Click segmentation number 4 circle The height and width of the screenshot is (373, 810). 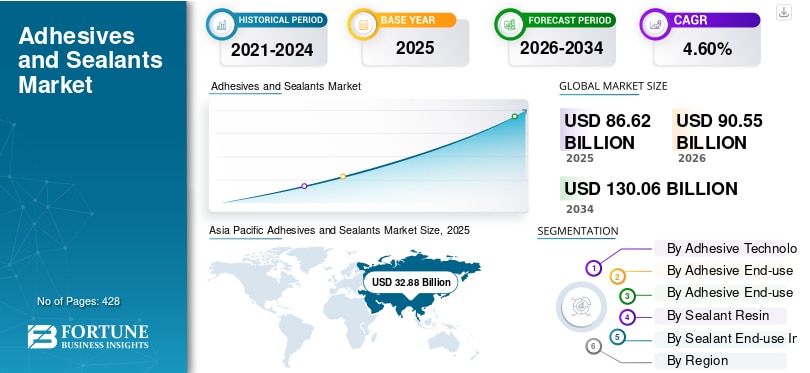pyautogui.click(x=627, y=317)
